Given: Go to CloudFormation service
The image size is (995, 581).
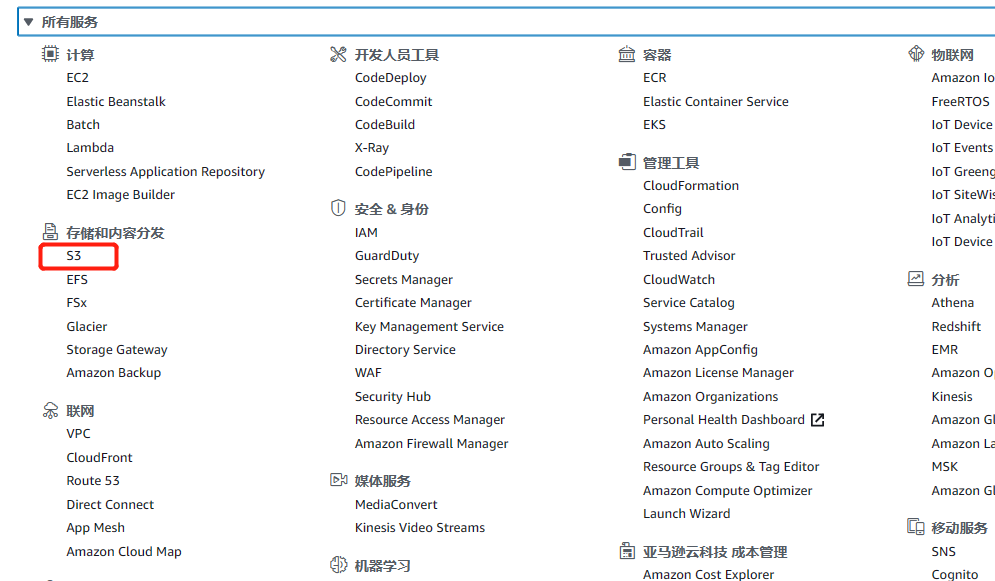Looking at the screenshot, I should 691,186.
